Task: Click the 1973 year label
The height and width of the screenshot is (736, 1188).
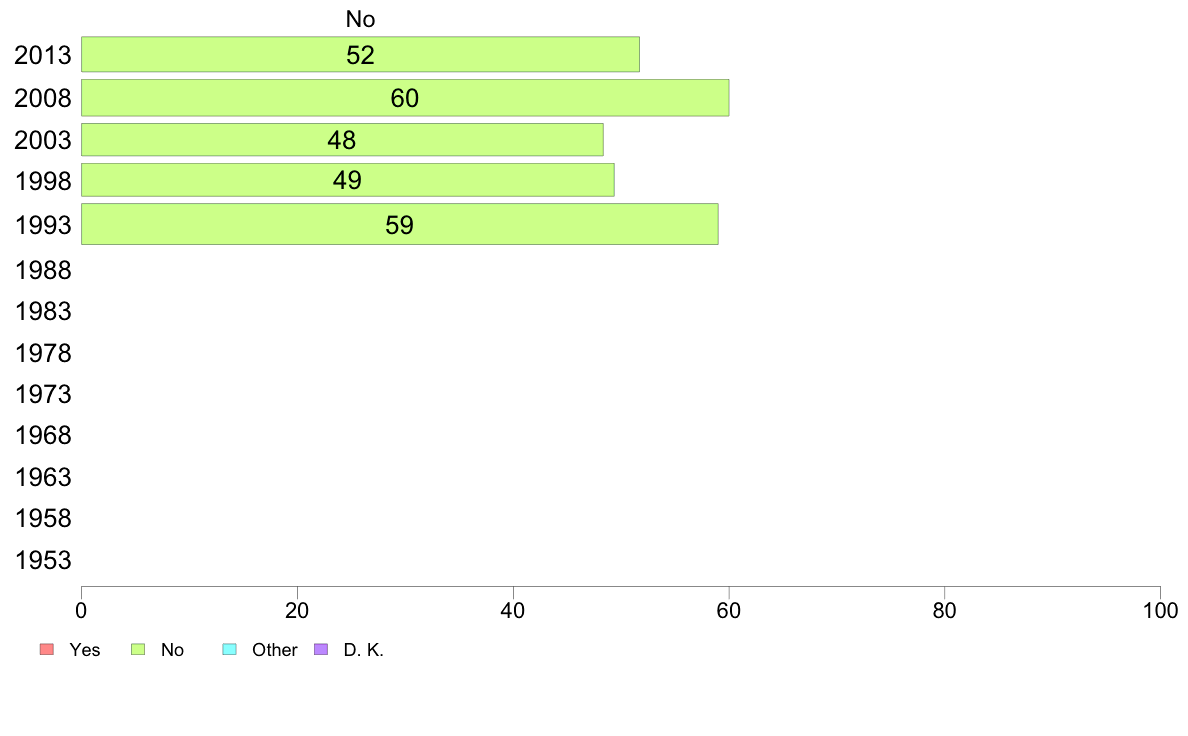Action: (x=43, y=395)
